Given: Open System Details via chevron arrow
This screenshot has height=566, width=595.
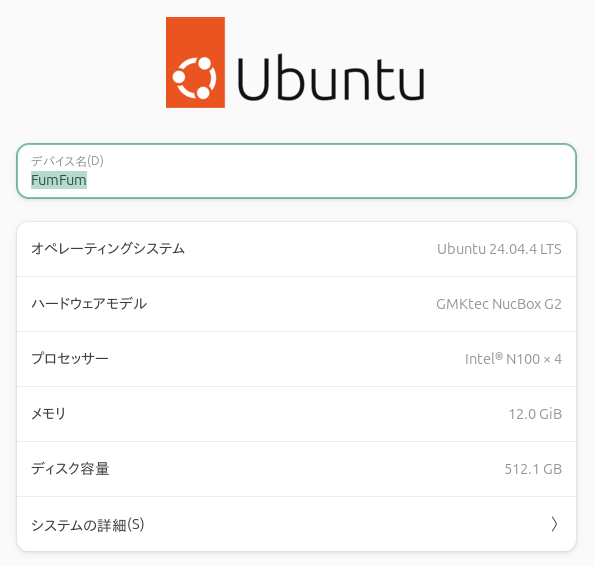Looking at the screenshot, I should click(x=554, y=524).
